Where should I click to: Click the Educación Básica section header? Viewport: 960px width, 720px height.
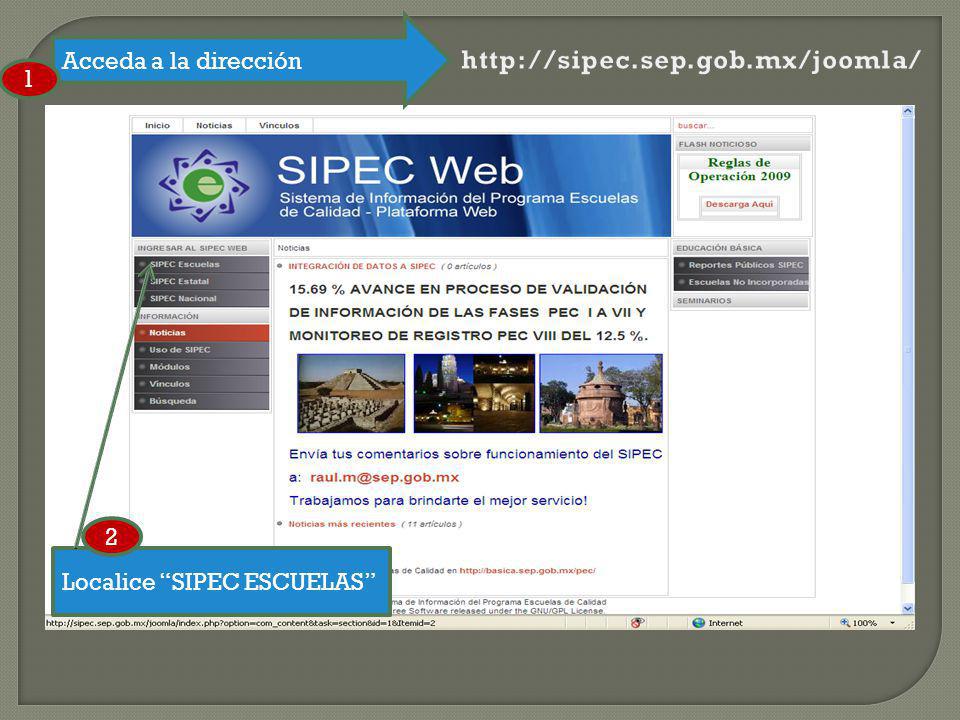[x=741, y=249]
